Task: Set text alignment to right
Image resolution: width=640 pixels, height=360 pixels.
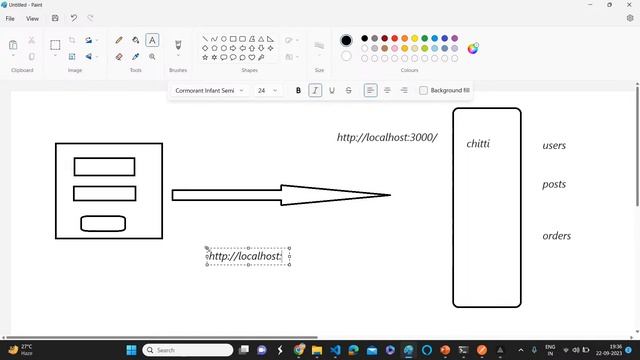Action: pos(404,90)
